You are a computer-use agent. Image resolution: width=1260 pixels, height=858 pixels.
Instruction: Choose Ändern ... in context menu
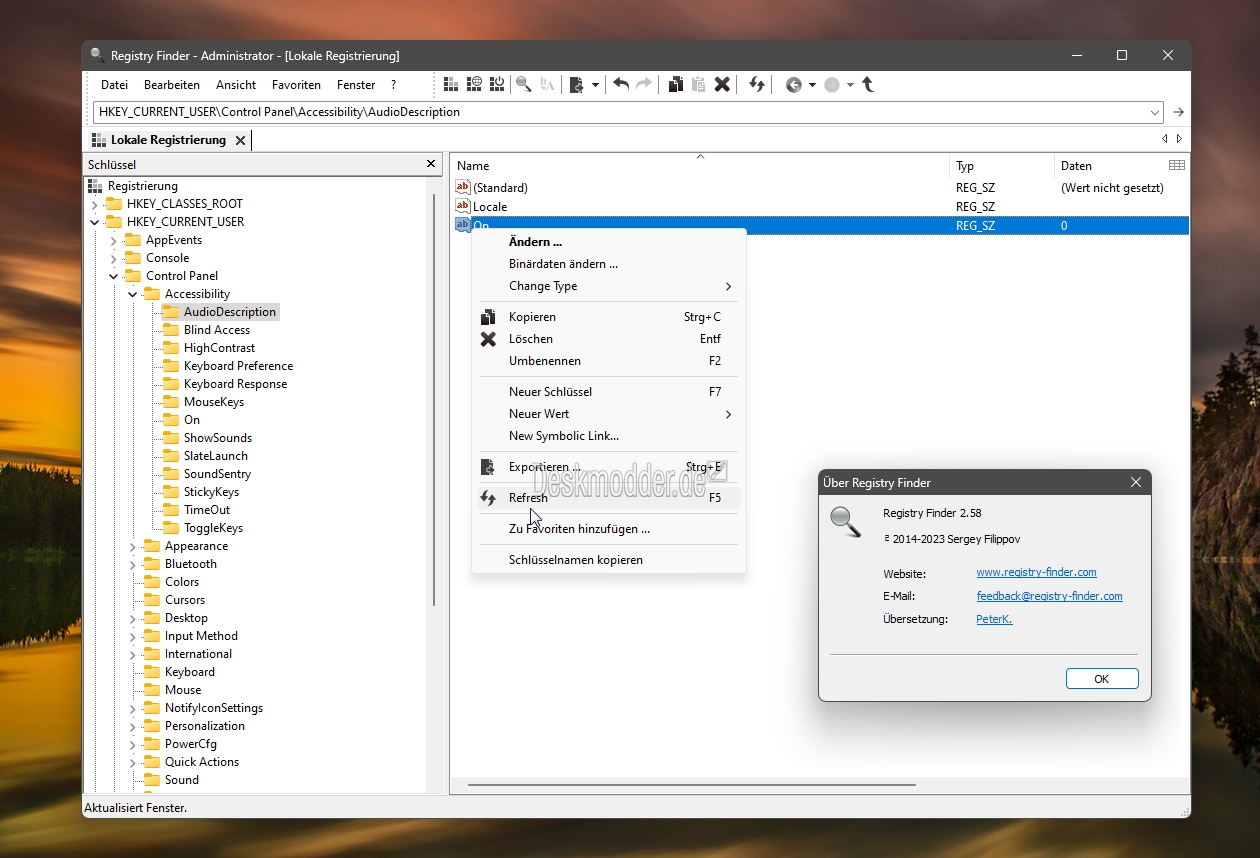tap(608, 242)
